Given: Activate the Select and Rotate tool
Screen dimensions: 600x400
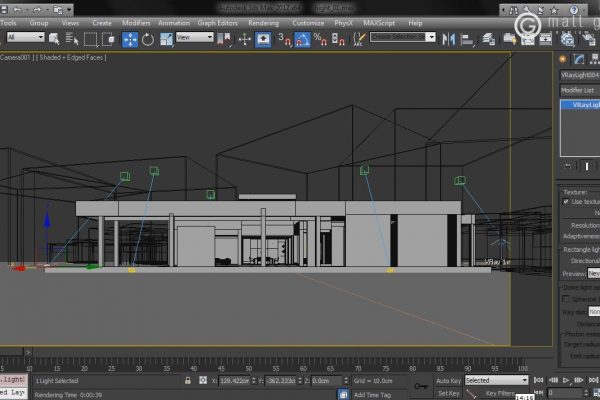Looking at the screenshot, I should (148, 39).
